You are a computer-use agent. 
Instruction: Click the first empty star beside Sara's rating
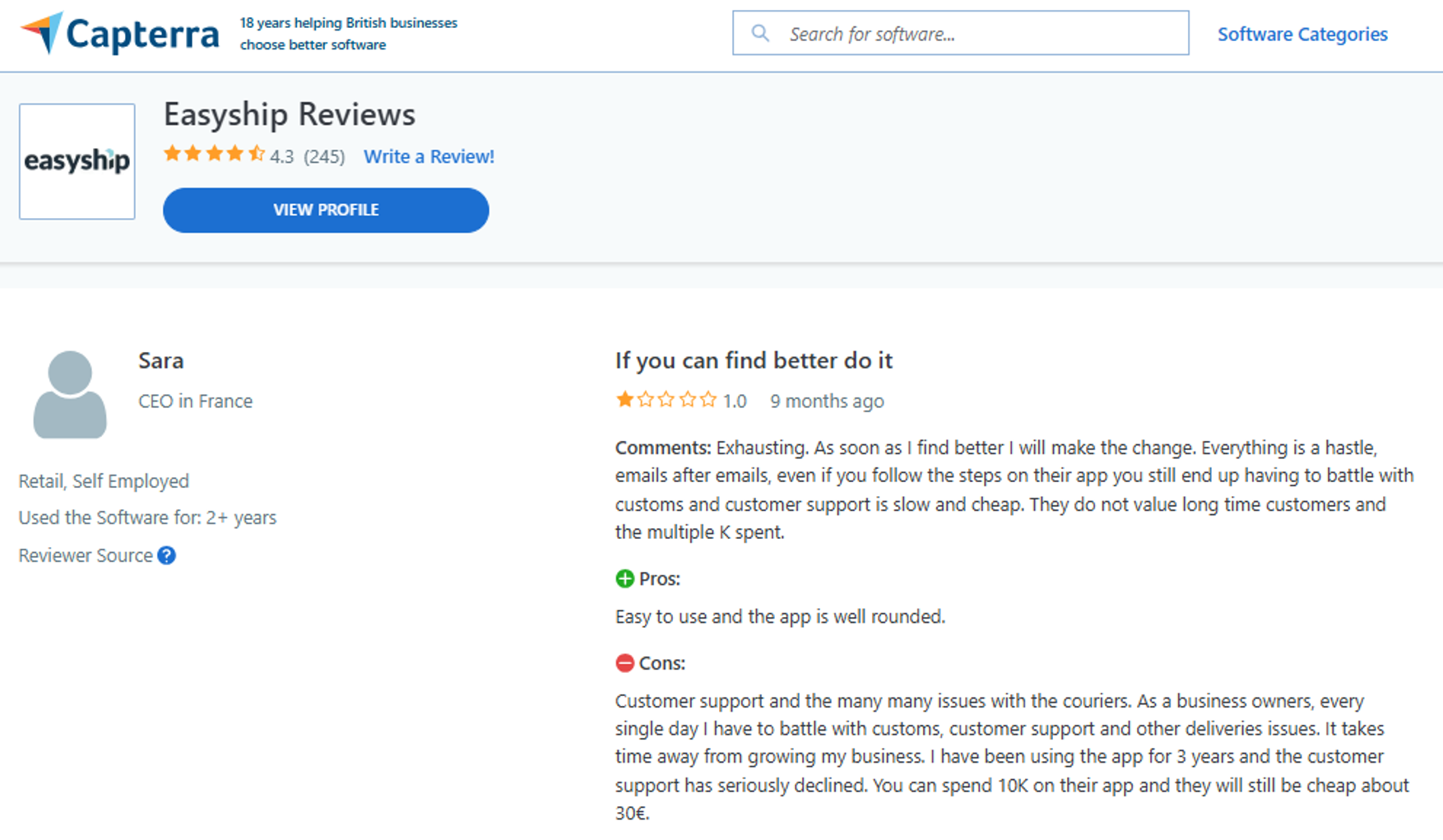tap(644, 400)
